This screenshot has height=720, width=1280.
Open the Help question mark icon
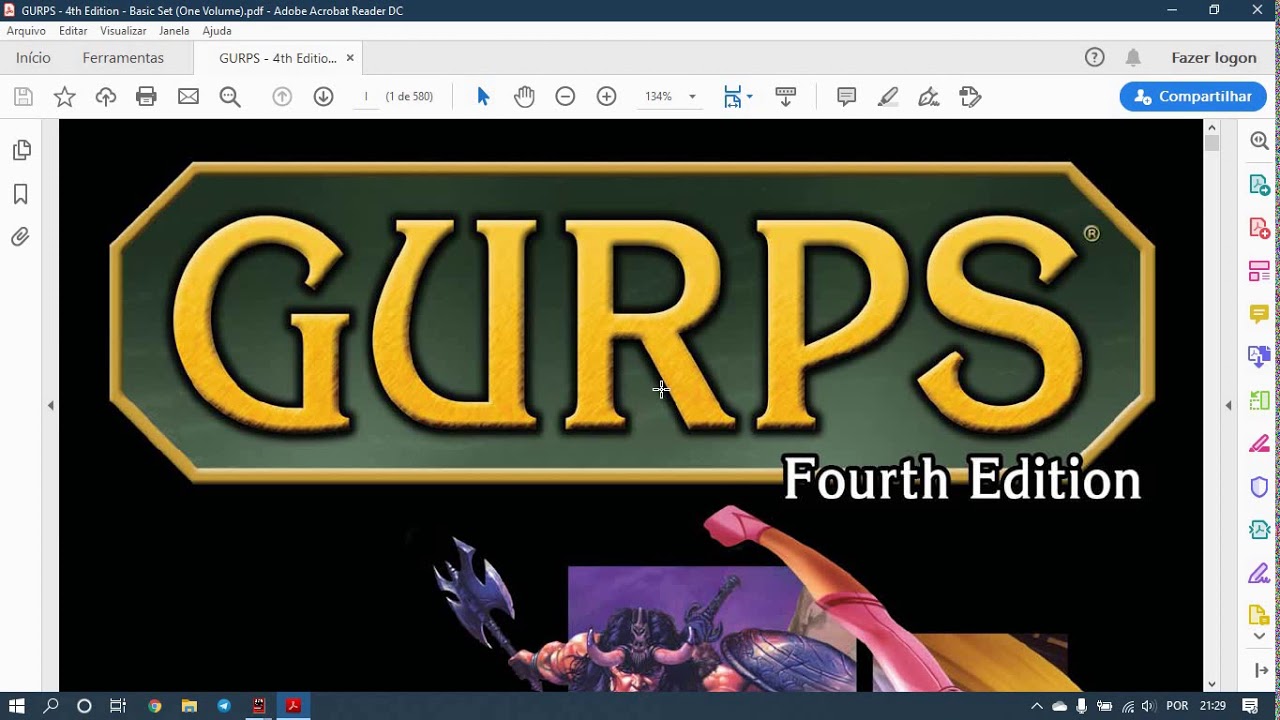coord(1095,58)
